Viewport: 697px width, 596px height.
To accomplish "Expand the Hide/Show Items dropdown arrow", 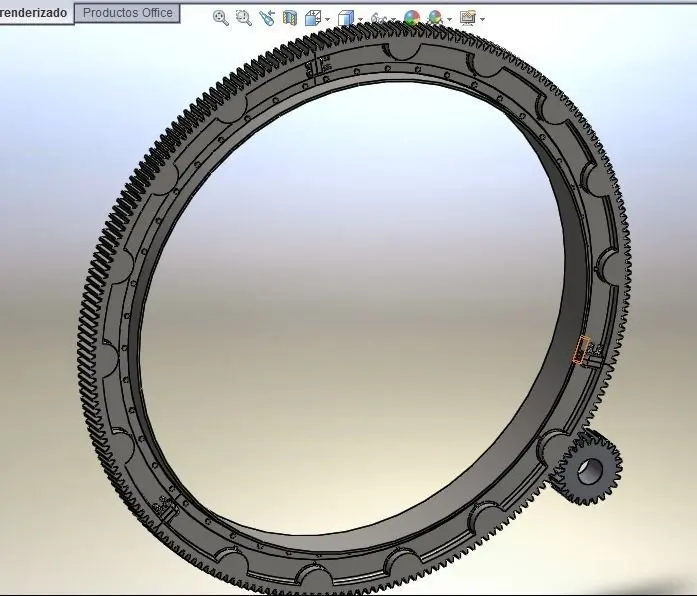I will 393,19.
